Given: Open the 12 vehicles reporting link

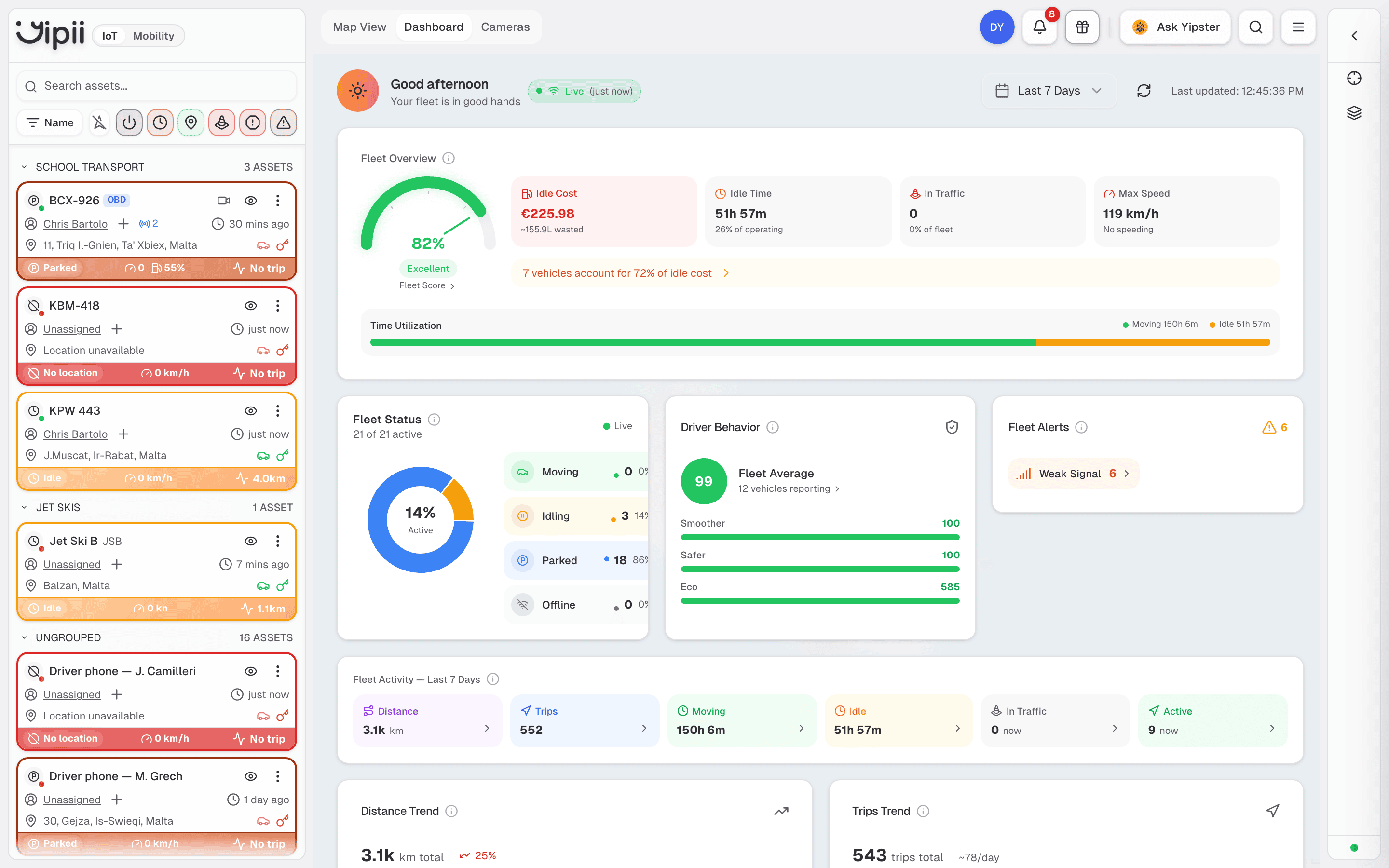Looking at the screenshot, I should click(789, 488).
